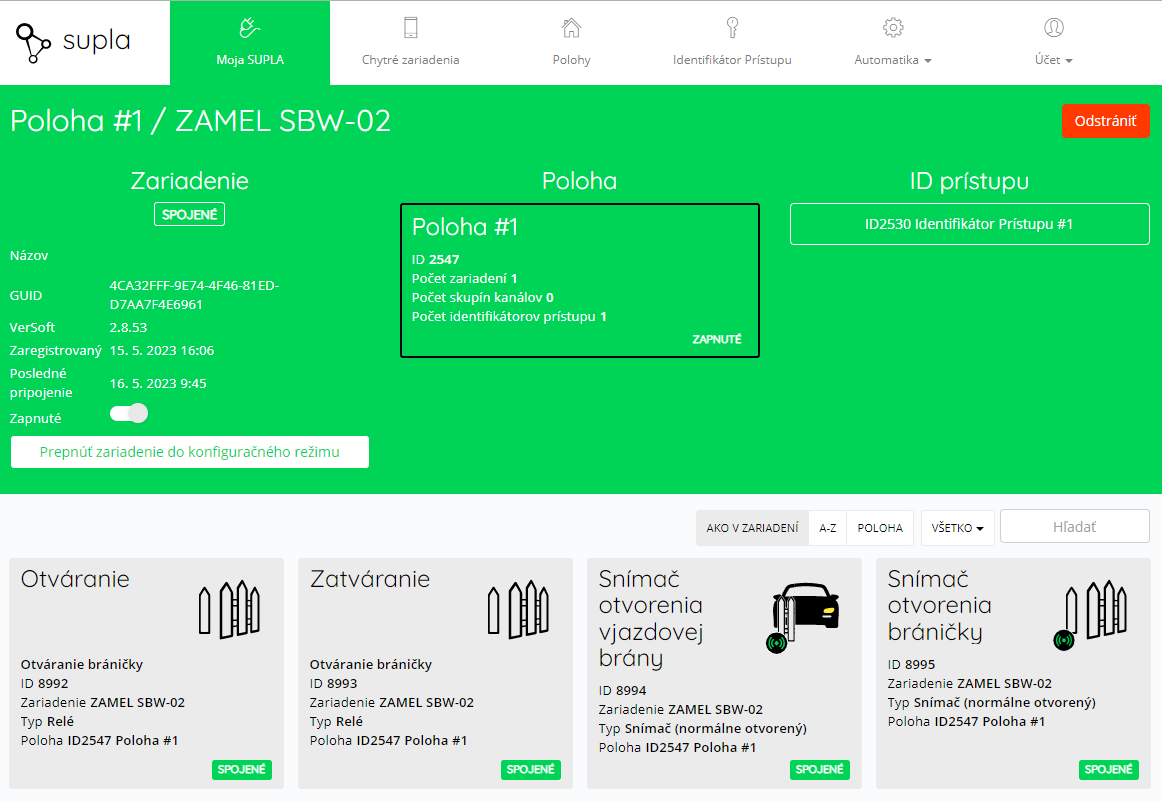
Task: Click the supla logo icon
Action: (33, 43)
